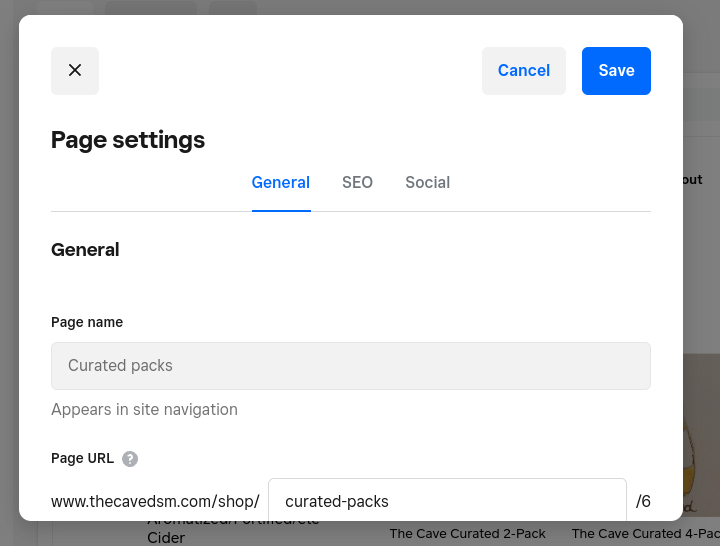Click the 'Appears in site navigation' hint text
The height and width of the screenshot is (546, 720).
pos(144,409)
